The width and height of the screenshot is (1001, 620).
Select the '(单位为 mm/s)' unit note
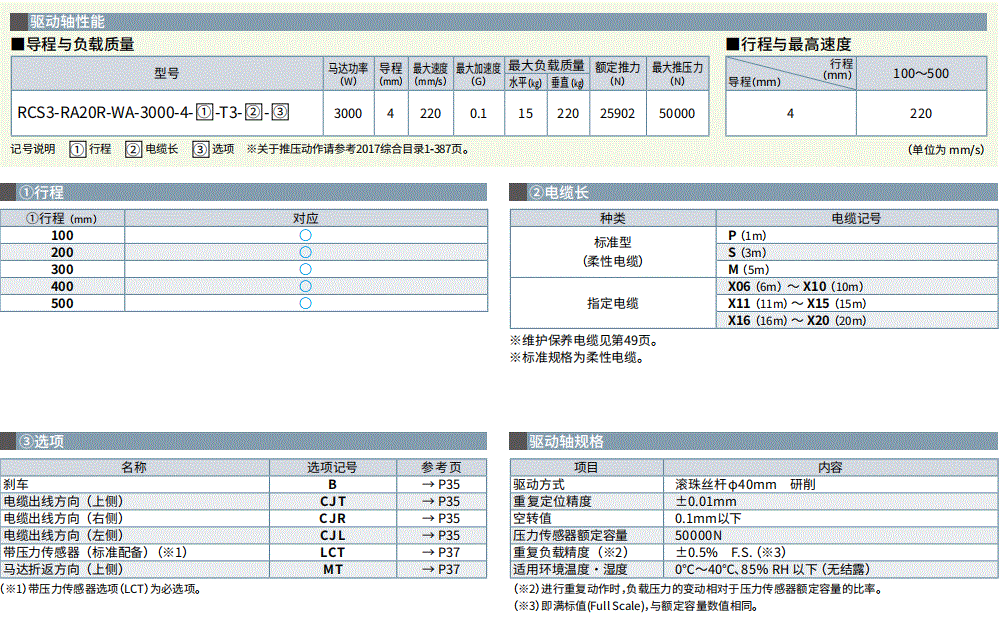(946, 149)
